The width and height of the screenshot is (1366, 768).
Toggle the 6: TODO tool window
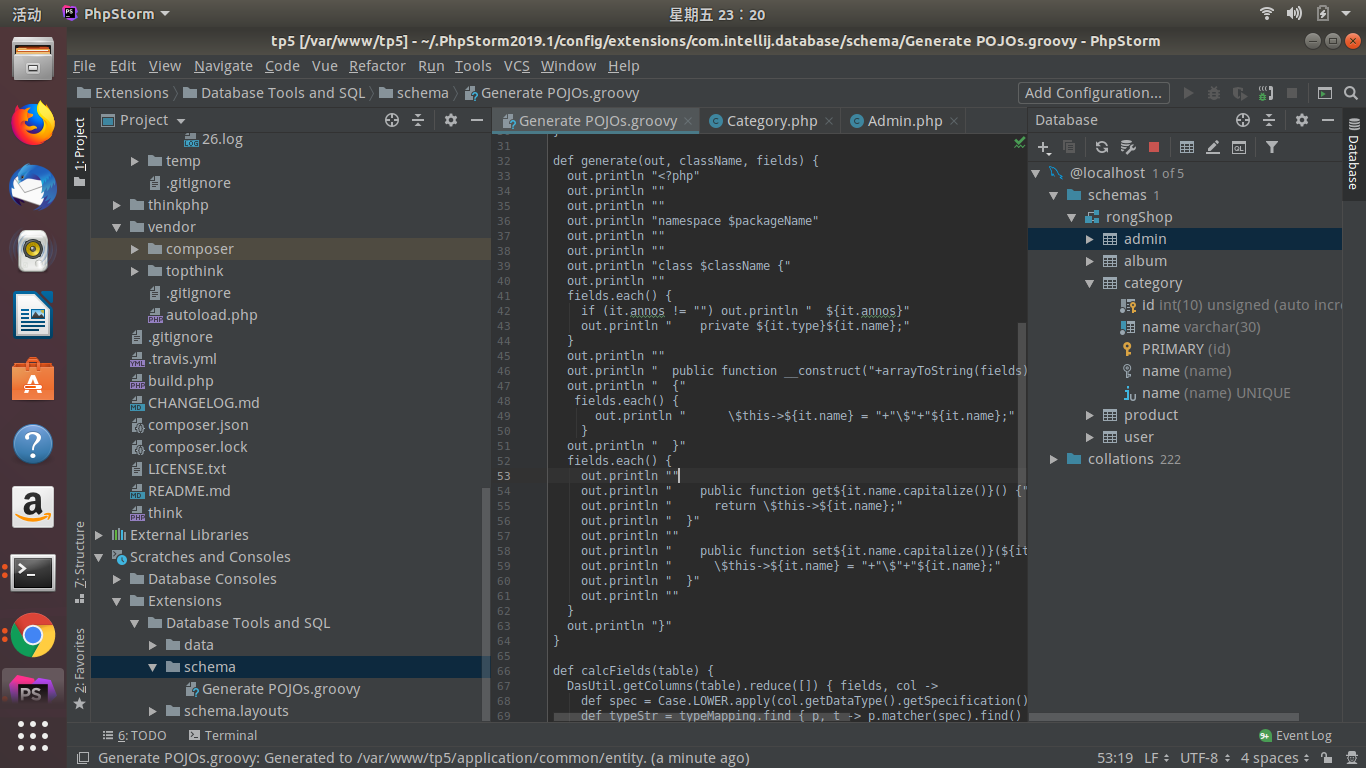click(133, 735)
